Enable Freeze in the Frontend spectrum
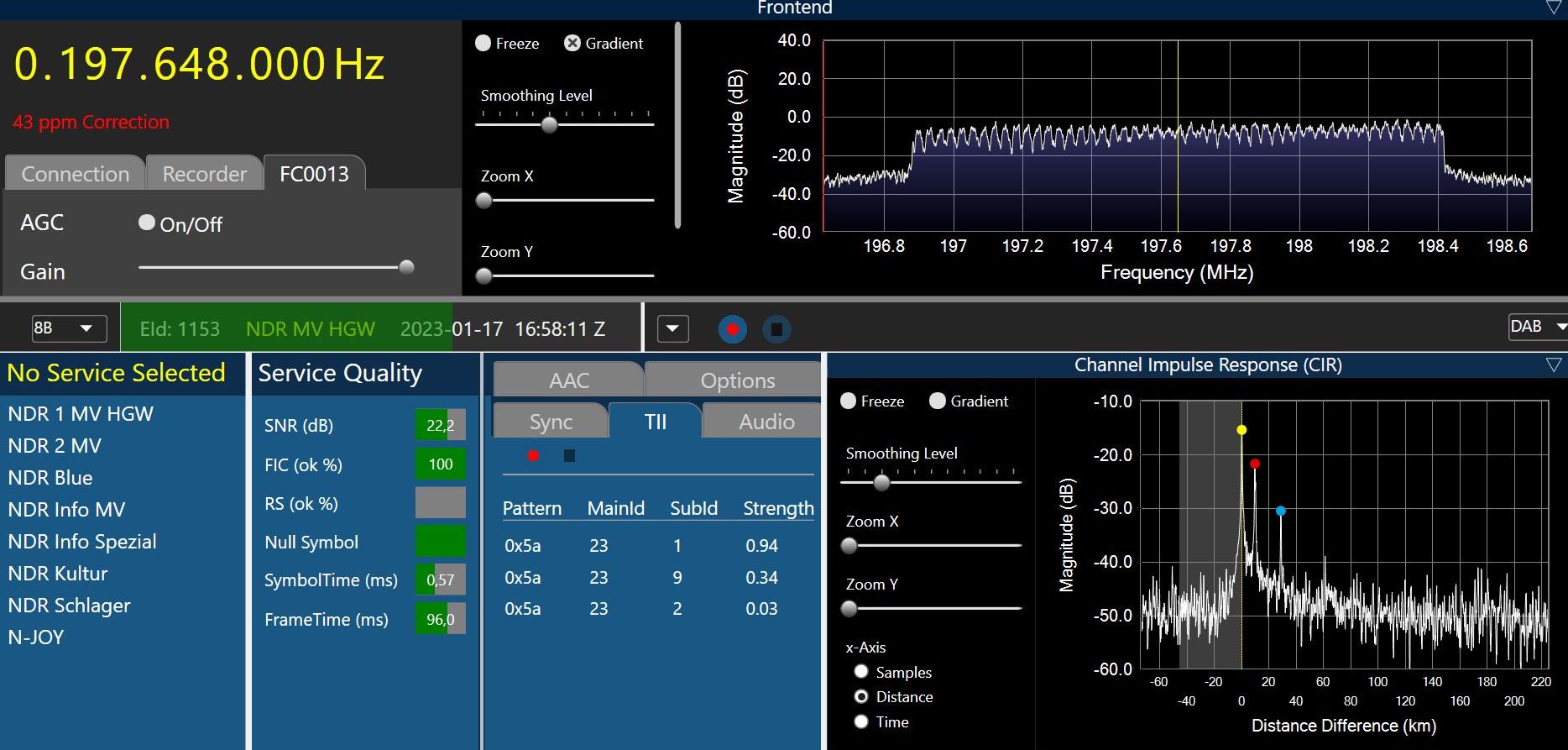This screenshot has height=750, width=1568. (x=483, y=44)
